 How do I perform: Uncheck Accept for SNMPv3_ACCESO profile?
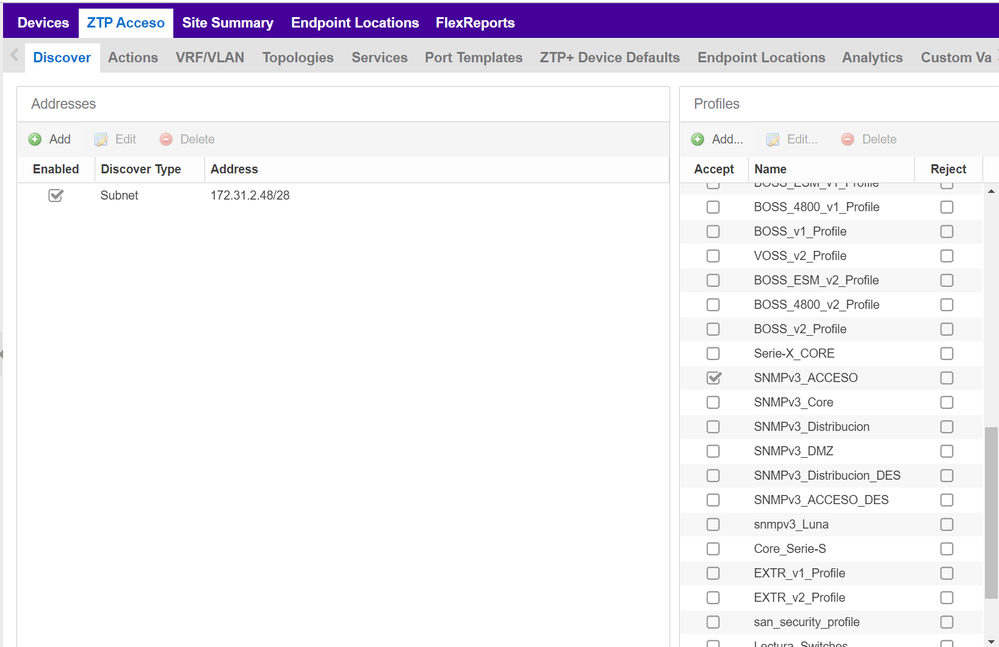pos(713,378)
